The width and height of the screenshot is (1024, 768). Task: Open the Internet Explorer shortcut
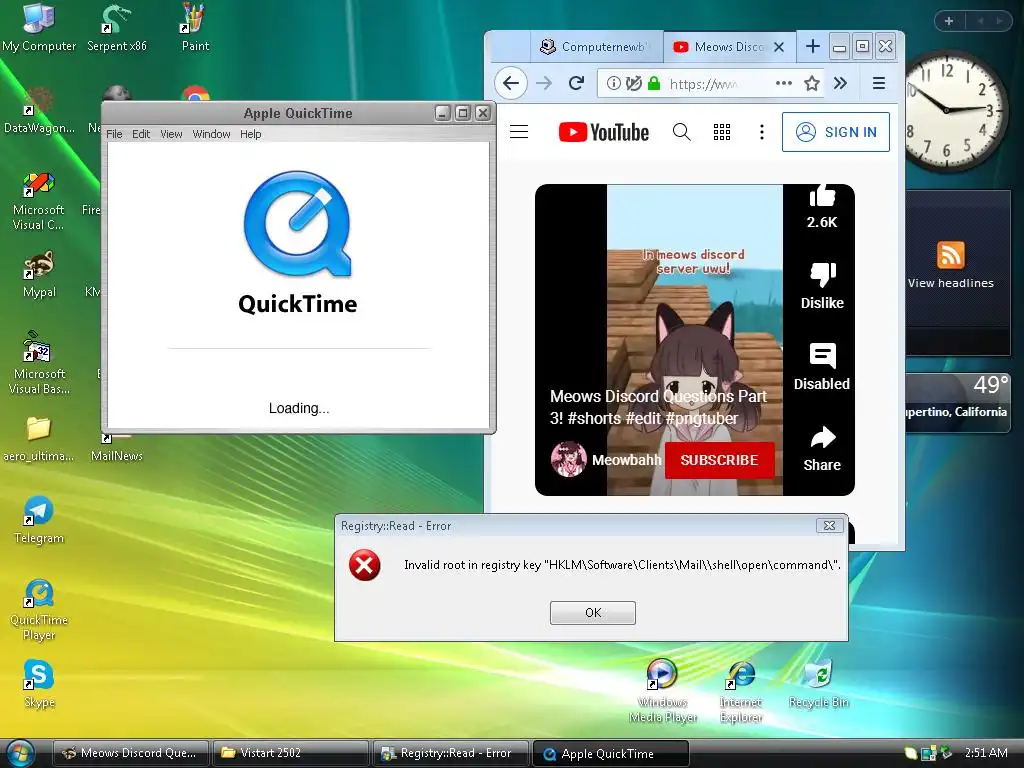click(x=741, y=691)
